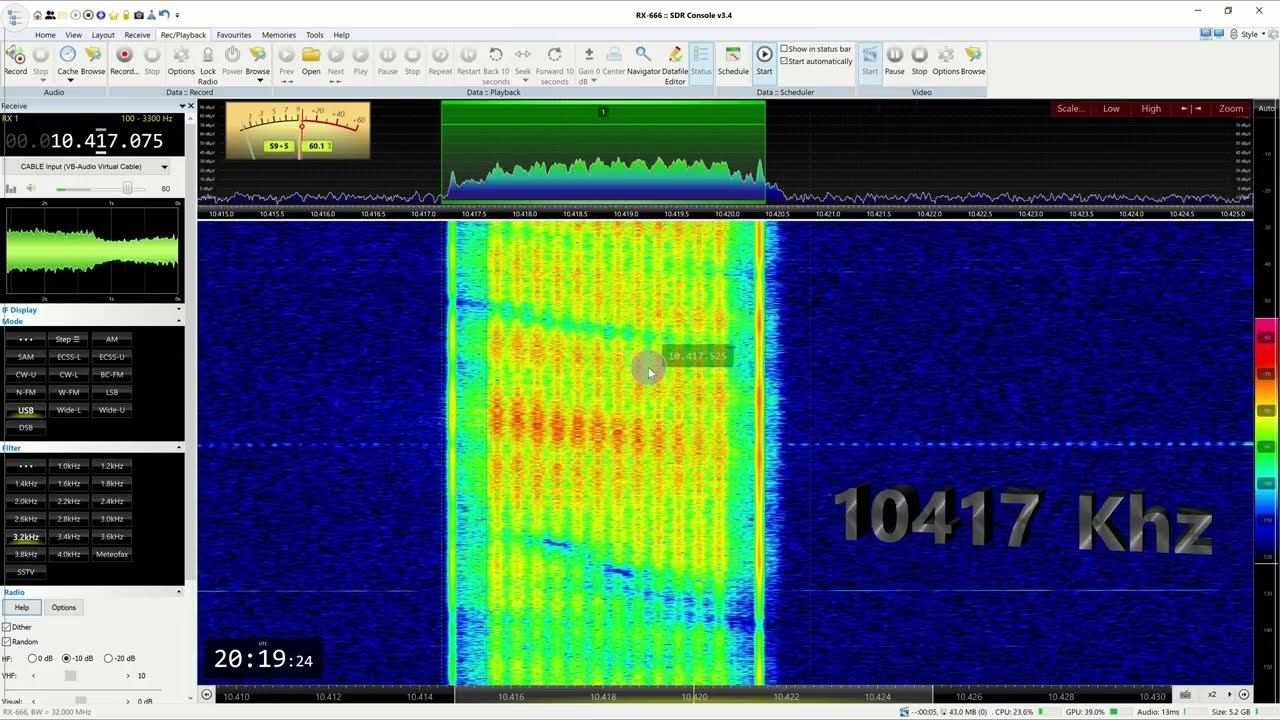Start audio recording with the Record icon
Screen dimensions: 1280x720
16,60
